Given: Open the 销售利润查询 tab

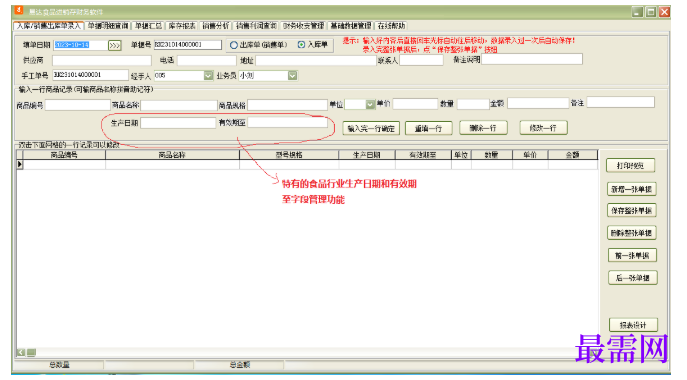Looking at the screenshot, I should click(256, 26).
